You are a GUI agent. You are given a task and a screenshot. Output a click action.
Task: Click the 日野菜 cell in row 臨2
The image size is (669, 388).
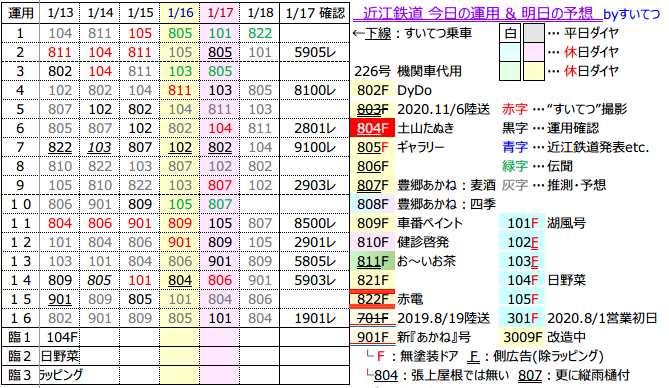click(60, 356)
